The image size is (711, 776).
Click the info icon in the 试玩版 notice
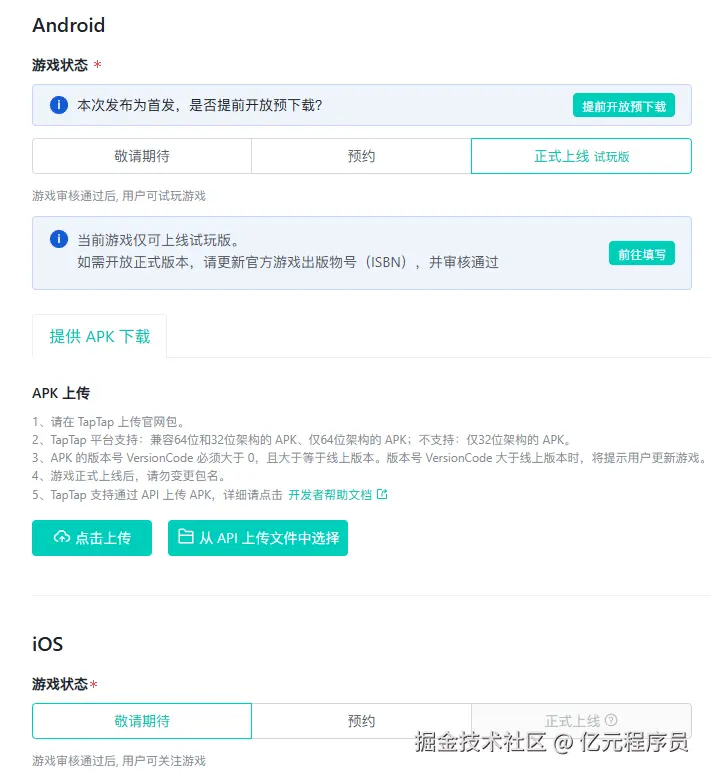[x=59, y=239]
